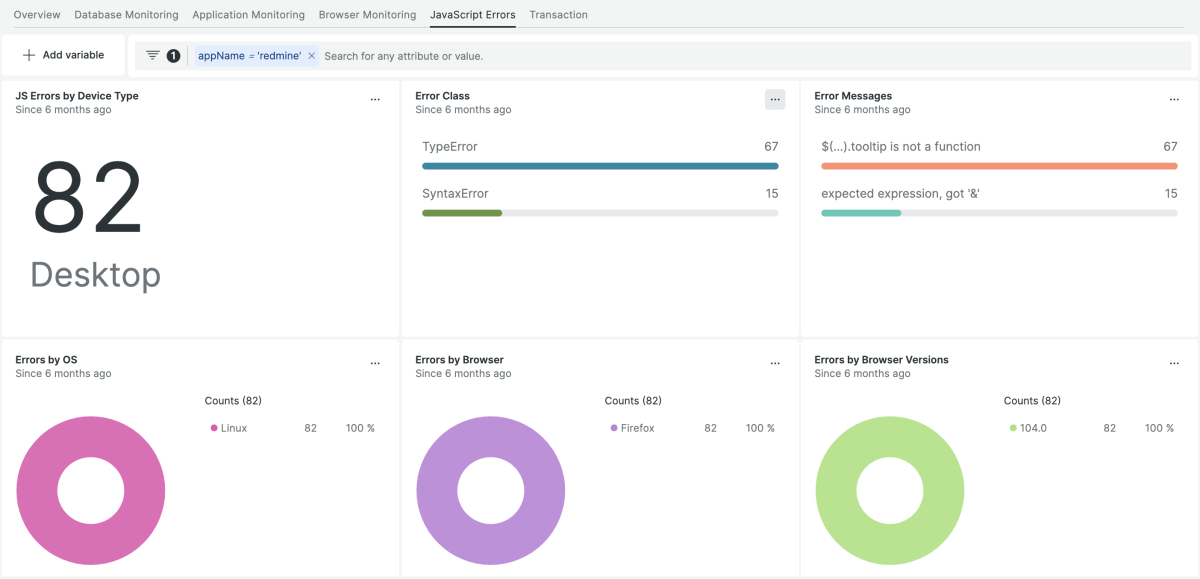The height and width of the screenshot is (579, 1200).
Task: Click the TypeError bar in Error Class
Action: [600, 166]
